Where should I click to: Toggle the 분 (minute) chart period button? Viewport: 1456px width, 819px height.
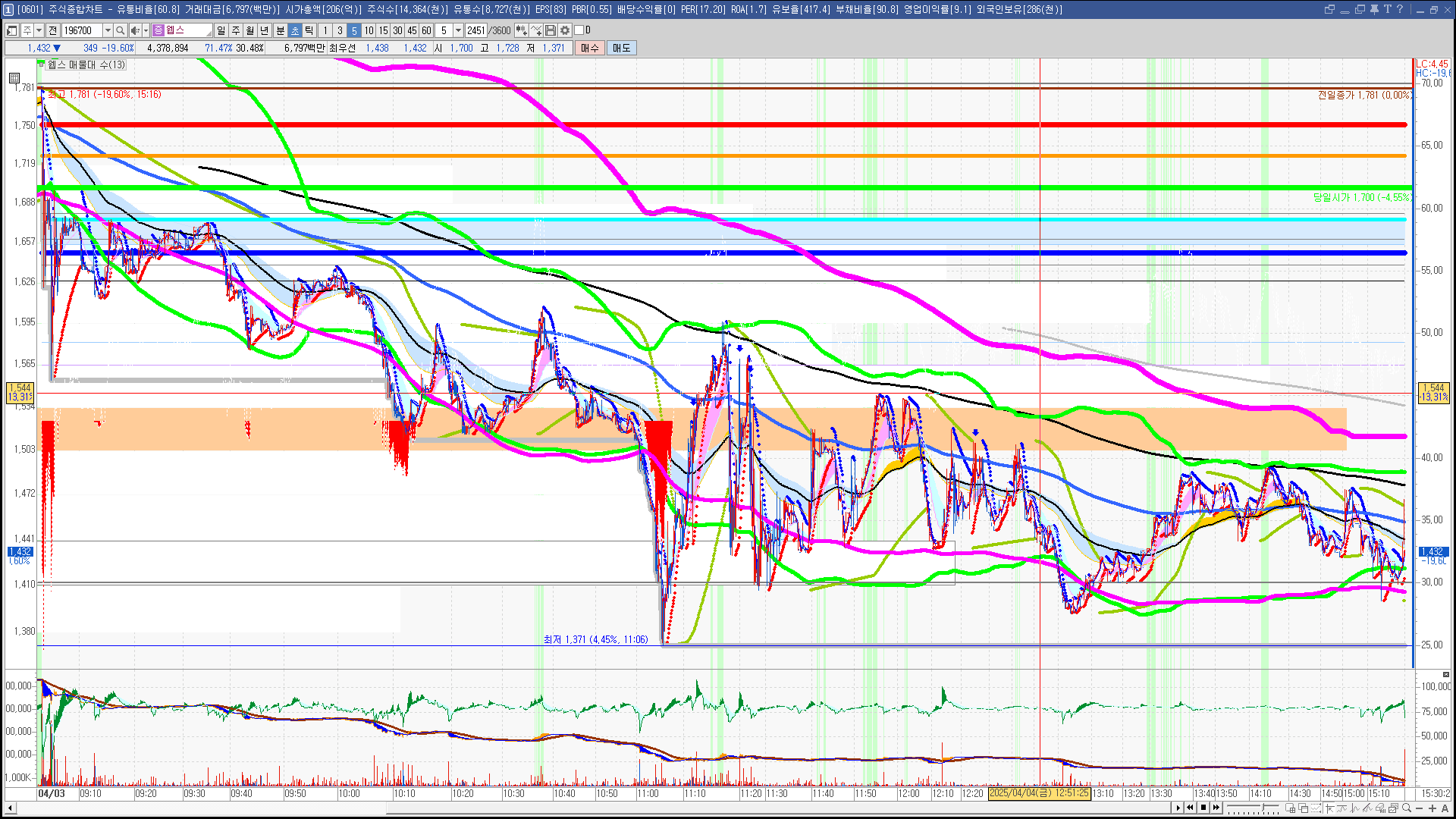[280, 30]
